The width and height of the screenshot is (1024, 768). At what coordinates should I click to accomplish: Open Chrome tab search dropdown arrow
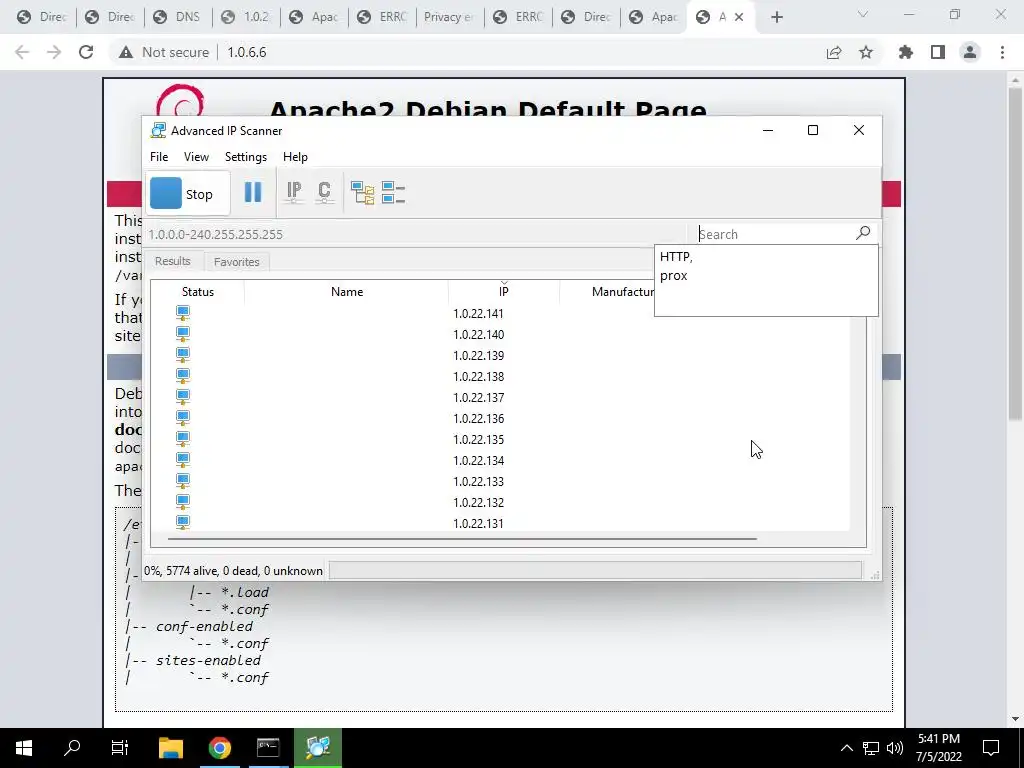point(863,14)
